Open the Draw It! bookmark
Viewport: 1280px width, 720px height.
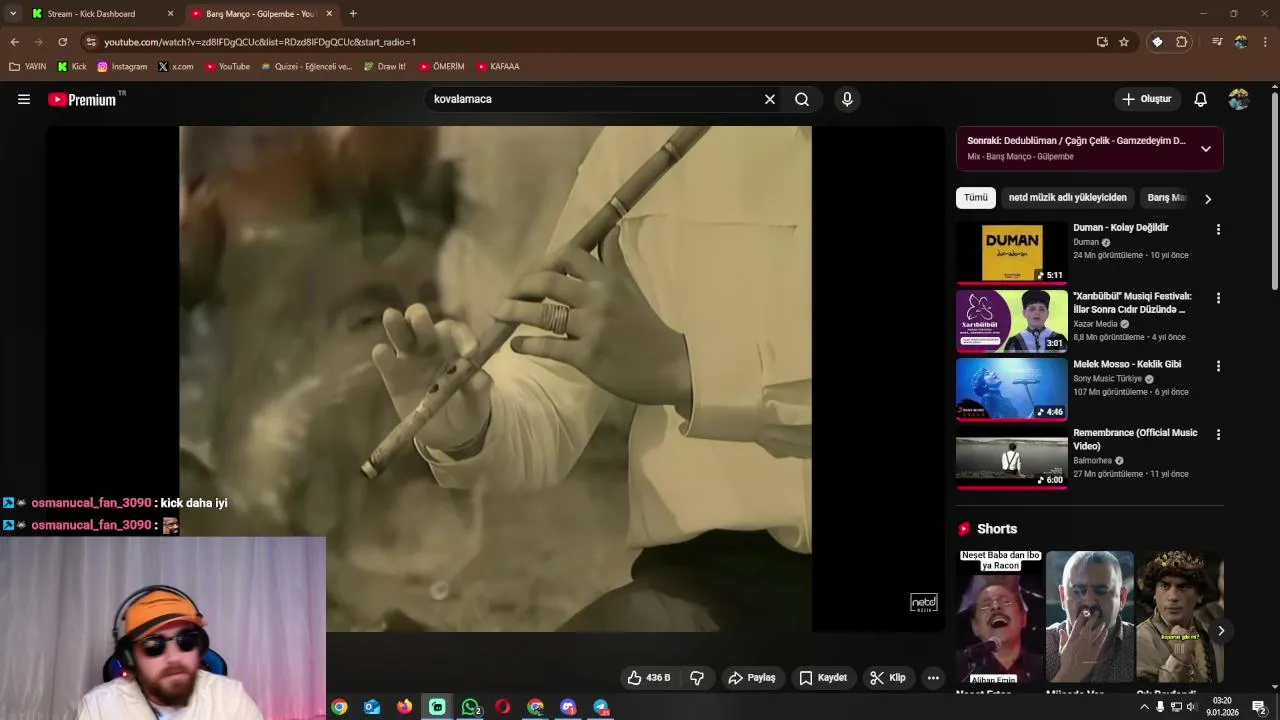coord(384,67)
